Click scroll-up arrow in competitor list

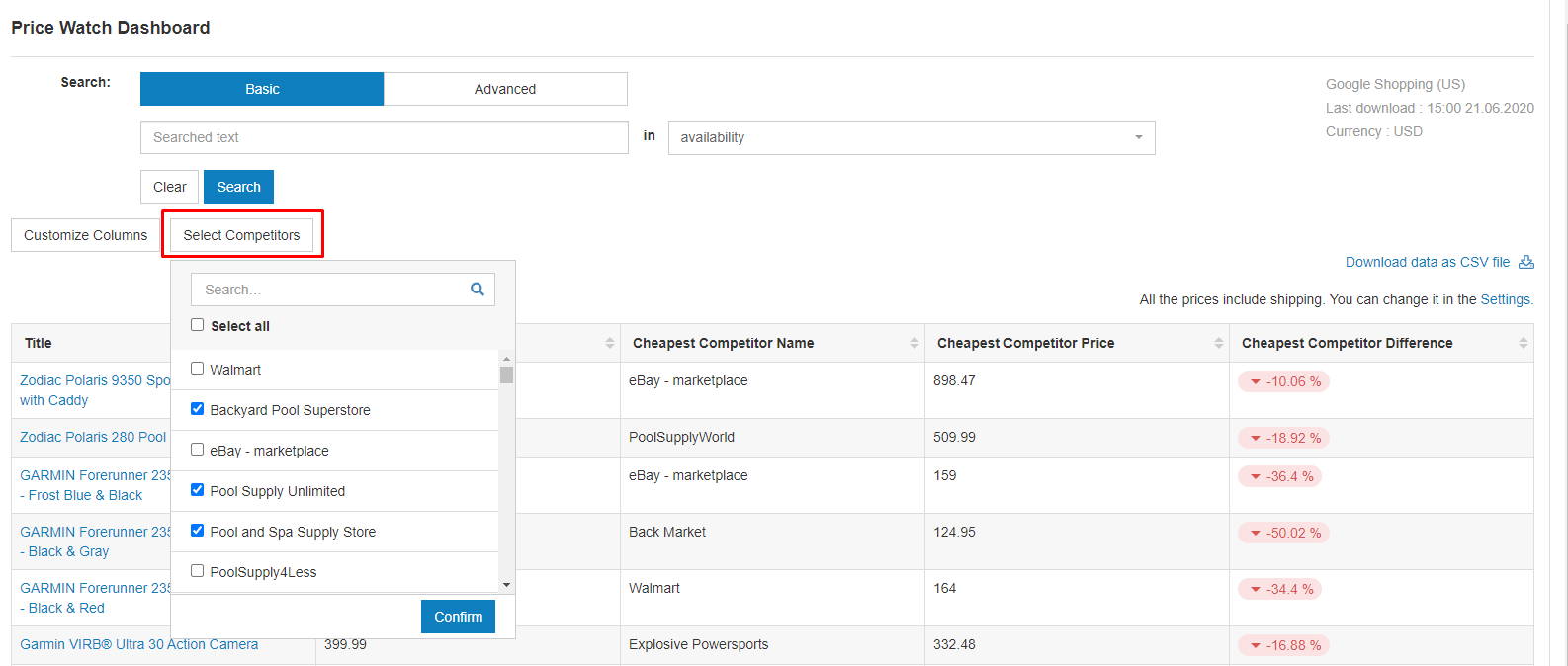coord(506,359)
